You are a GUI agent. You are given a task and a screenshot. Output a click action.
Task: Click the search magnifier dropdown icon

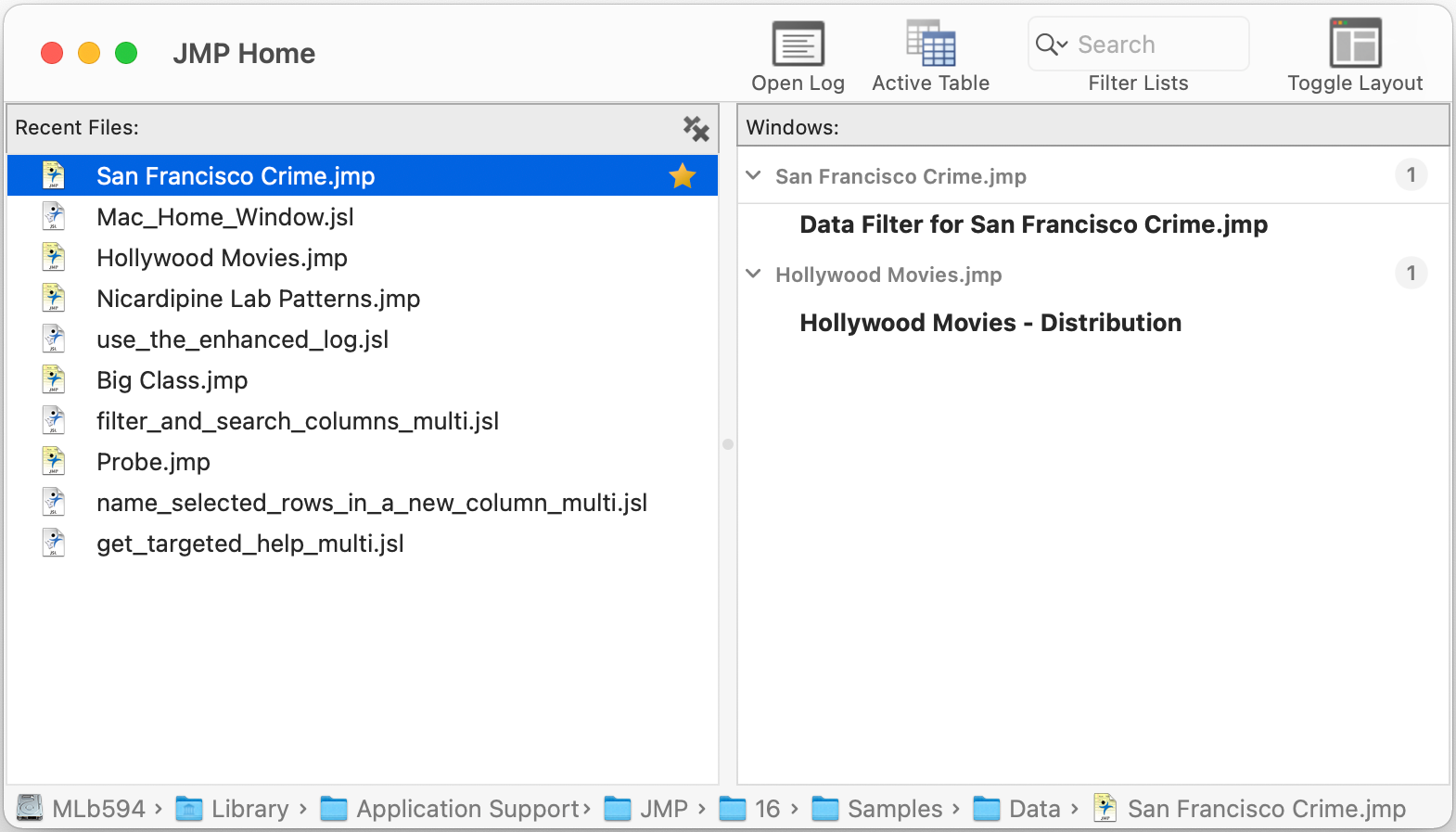click(x=1052, y=45)
